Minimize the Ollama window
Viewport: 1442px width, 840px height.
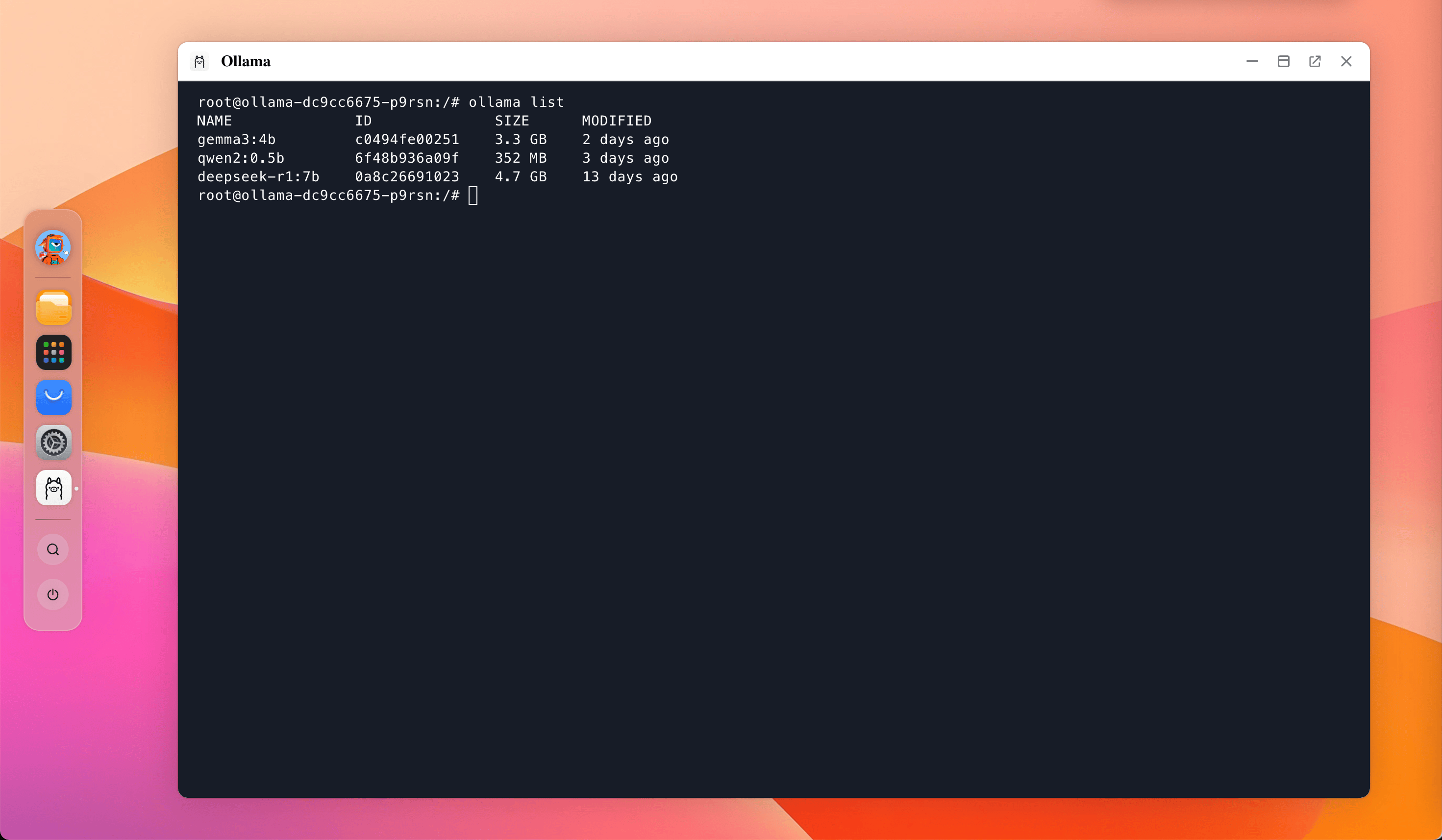1252,61
